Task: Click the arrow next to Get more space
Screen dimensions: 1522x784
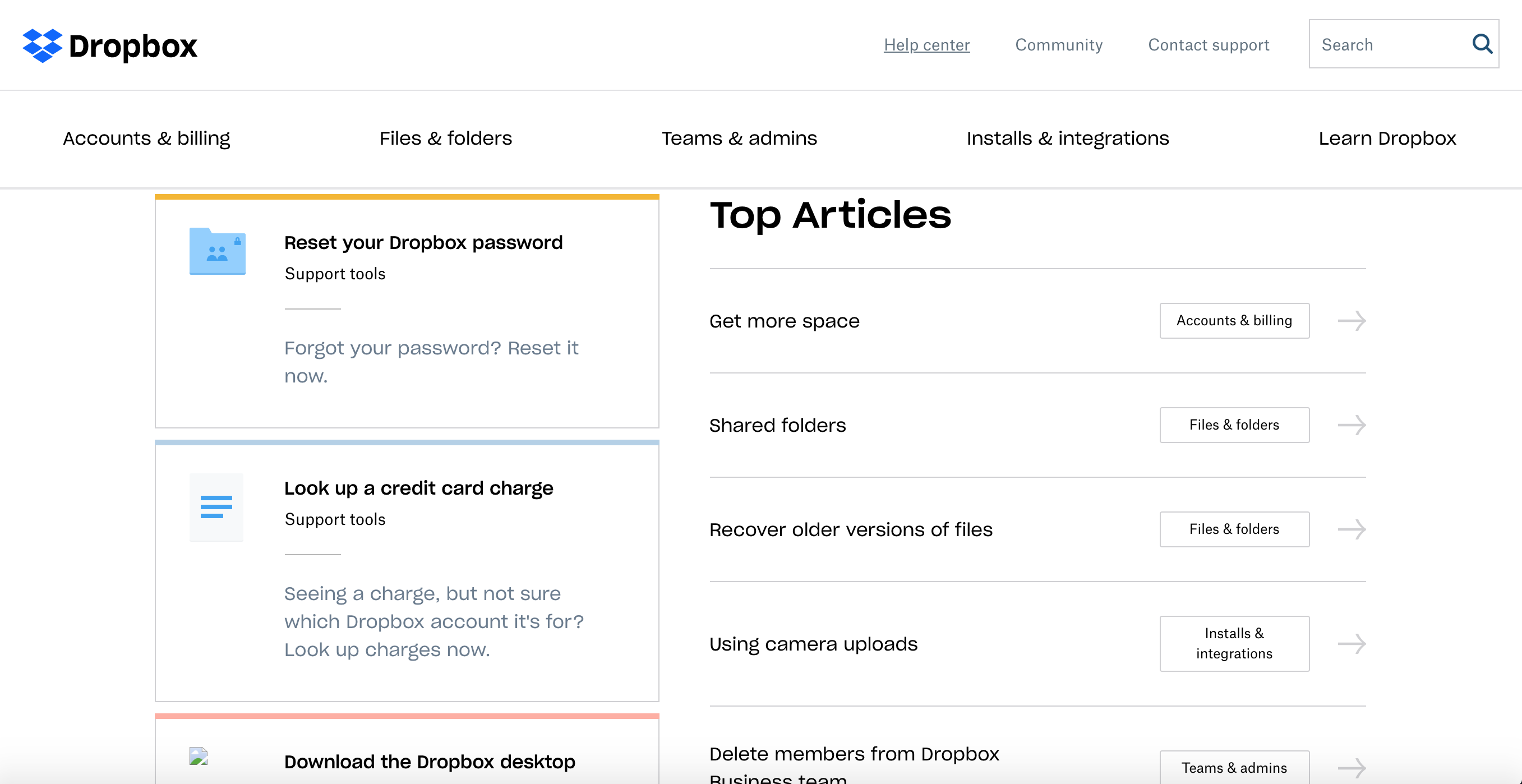Action: [x=1352, y=321]
